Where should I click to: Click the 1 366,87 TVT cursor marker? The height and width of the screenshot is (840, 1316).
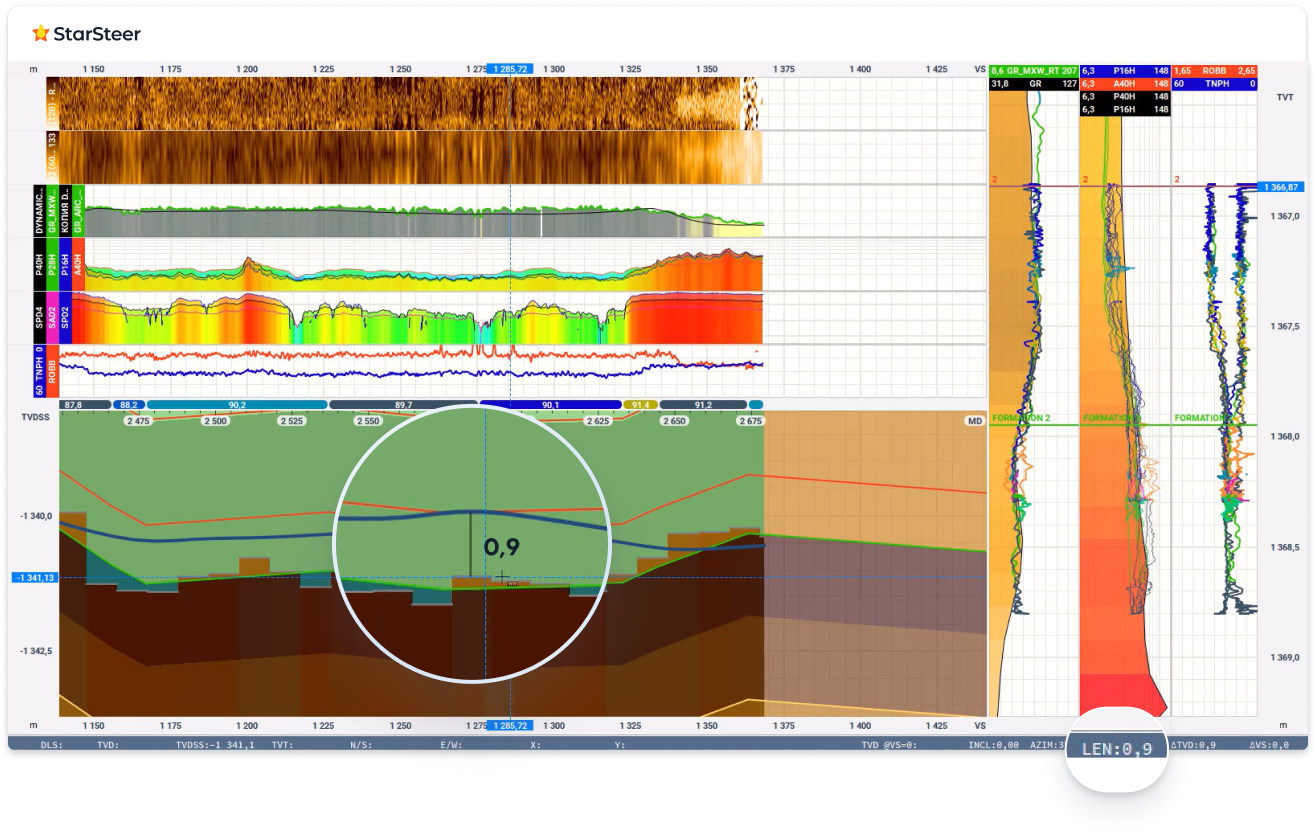[1280, 187]
